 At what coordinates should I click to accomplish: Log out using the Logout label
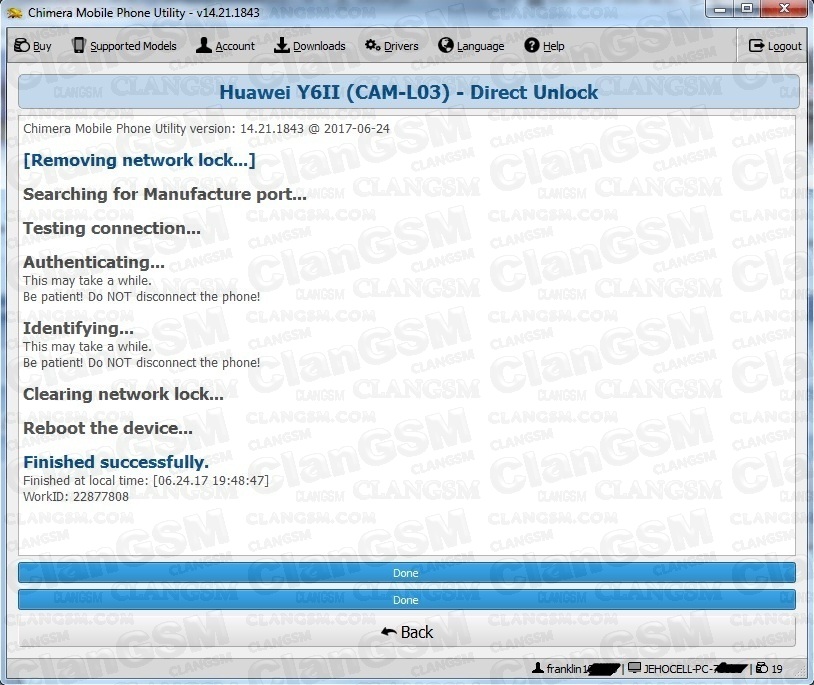784,46
